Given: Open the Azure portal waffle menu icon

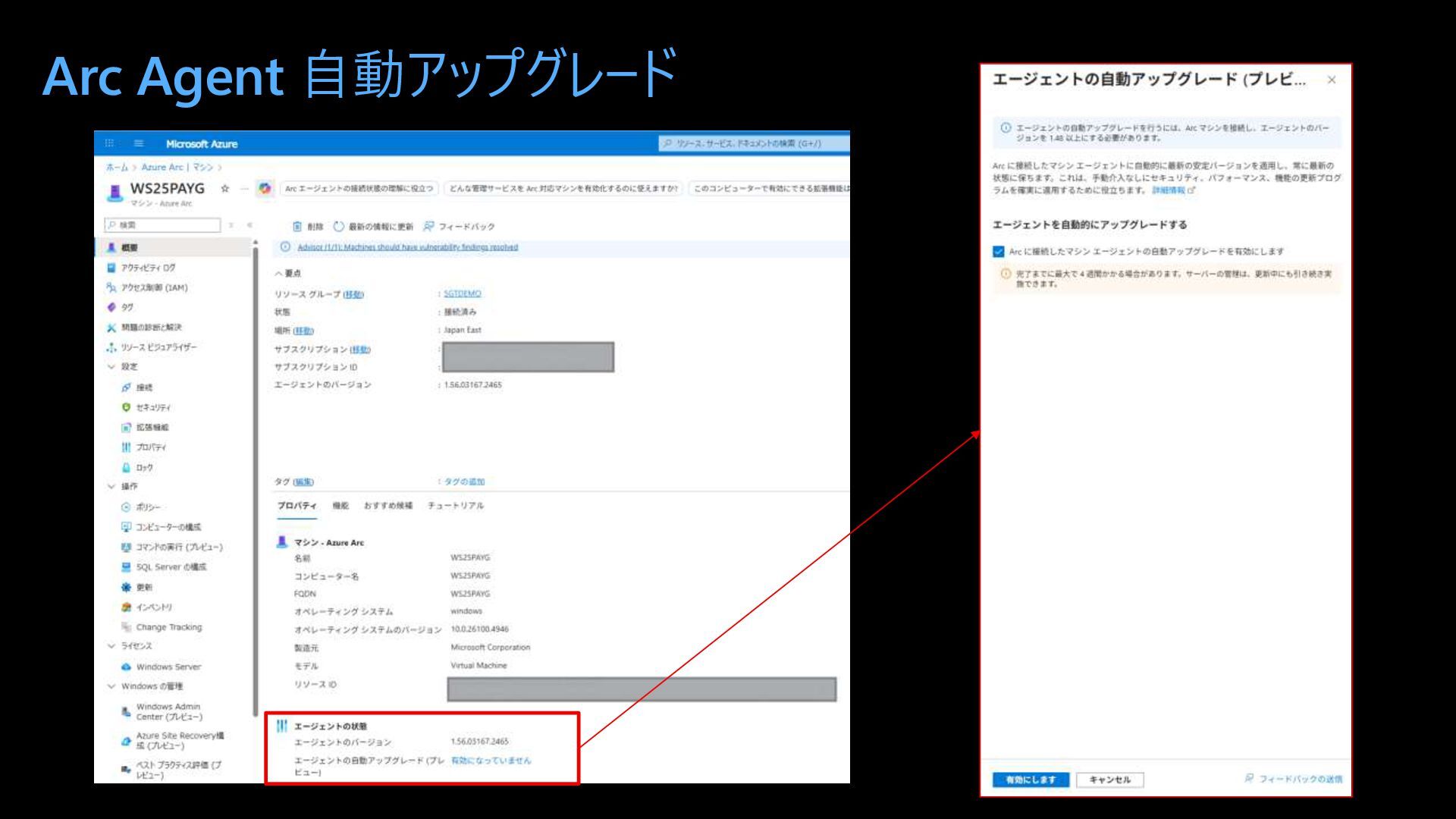Looking at the screenshot, I should (x=109, y=143).
